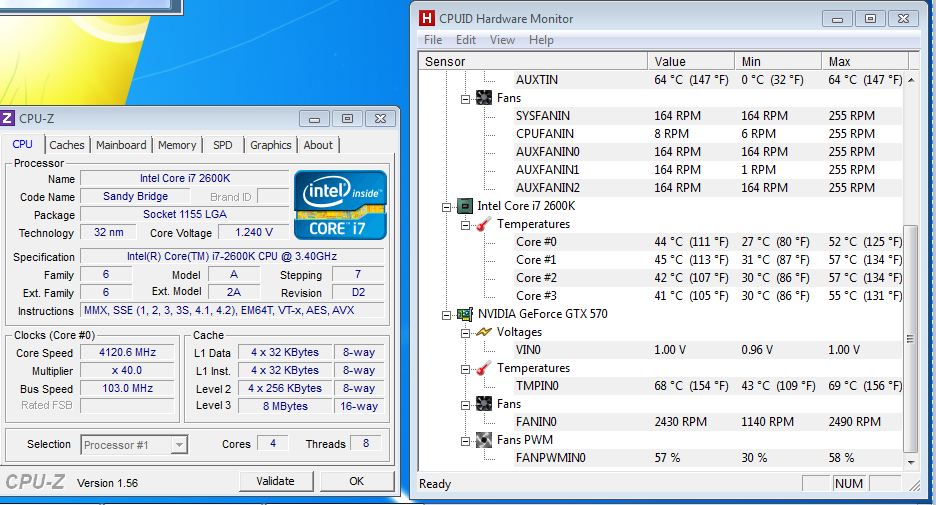
Task: Click the GPU Voltages lightning icon
Action: (x=484, y=332)
